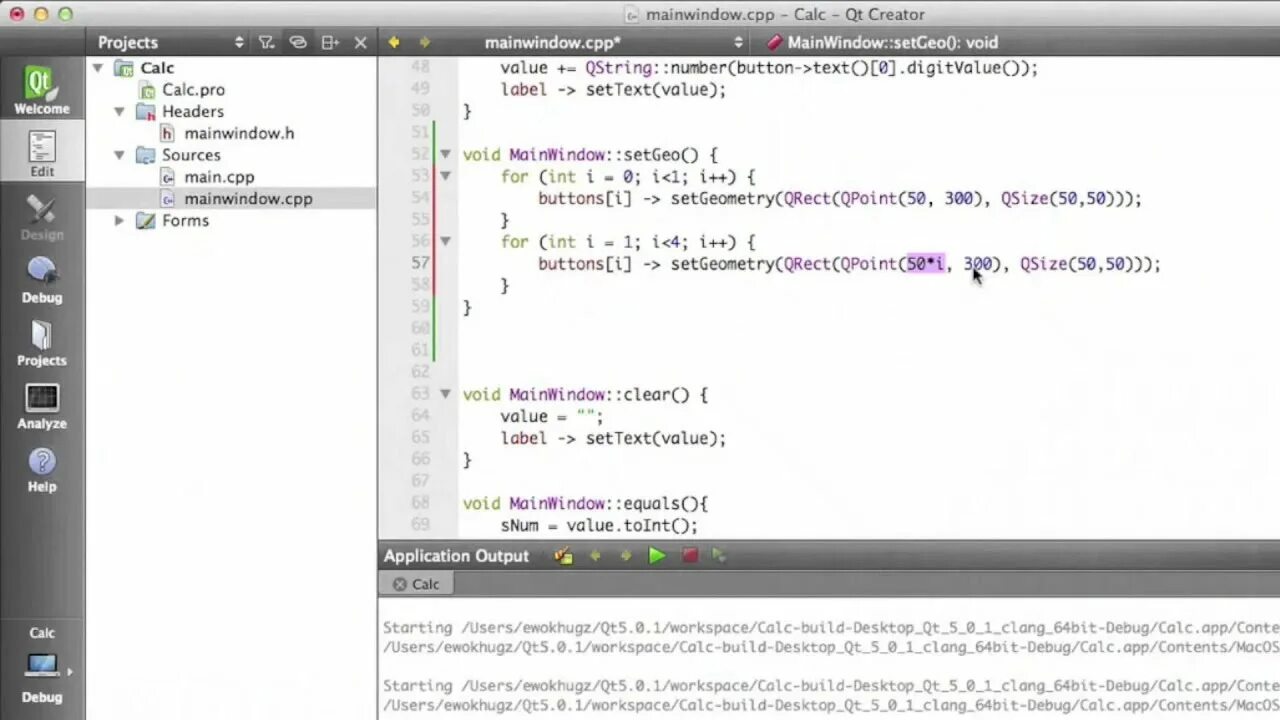Click the first 'Starting /Users/ewokhugz' output line
Screen dimensions: 1280x720
(831, 628)
